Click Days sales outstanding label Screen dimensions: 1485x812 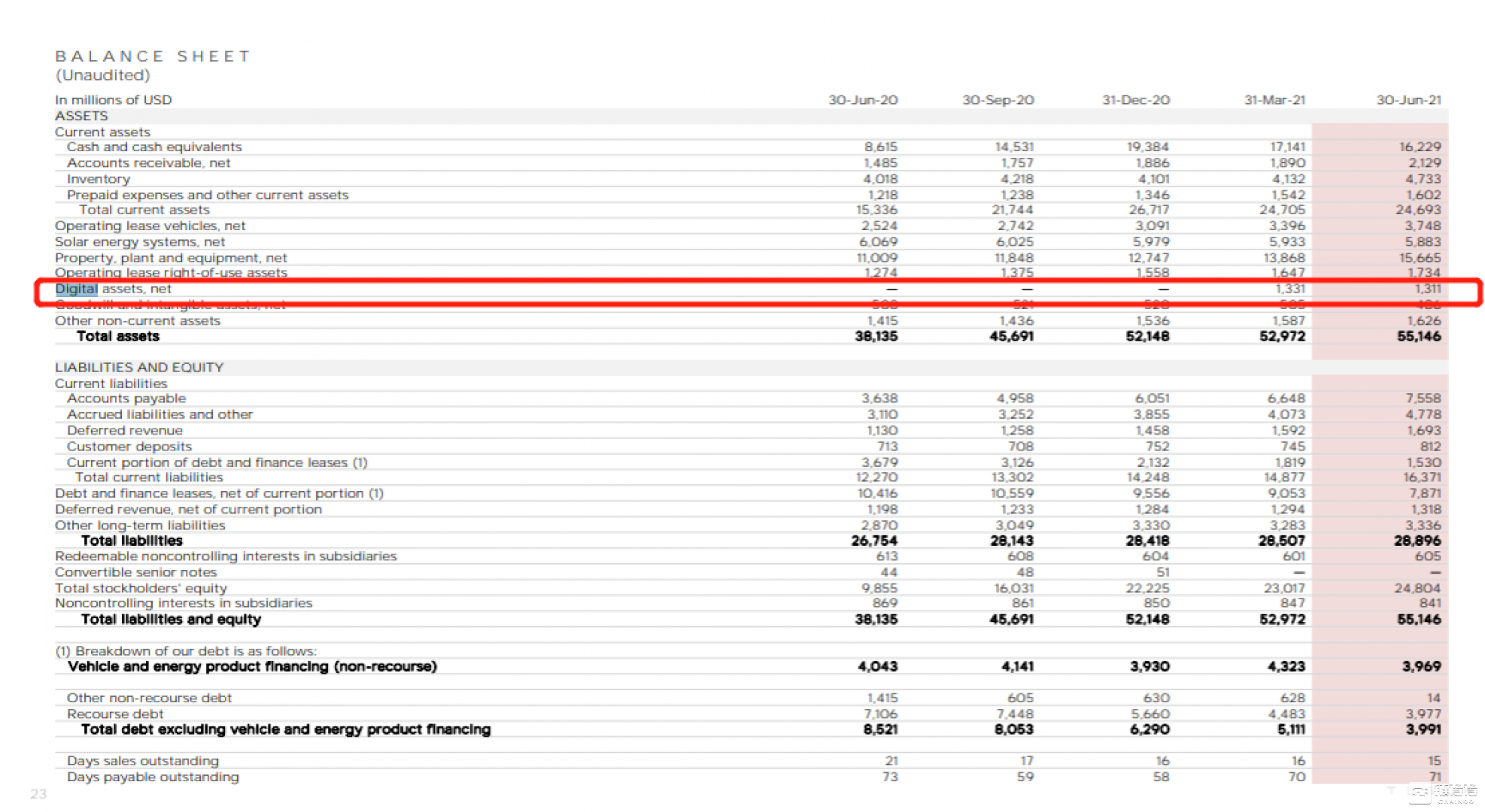143,761
